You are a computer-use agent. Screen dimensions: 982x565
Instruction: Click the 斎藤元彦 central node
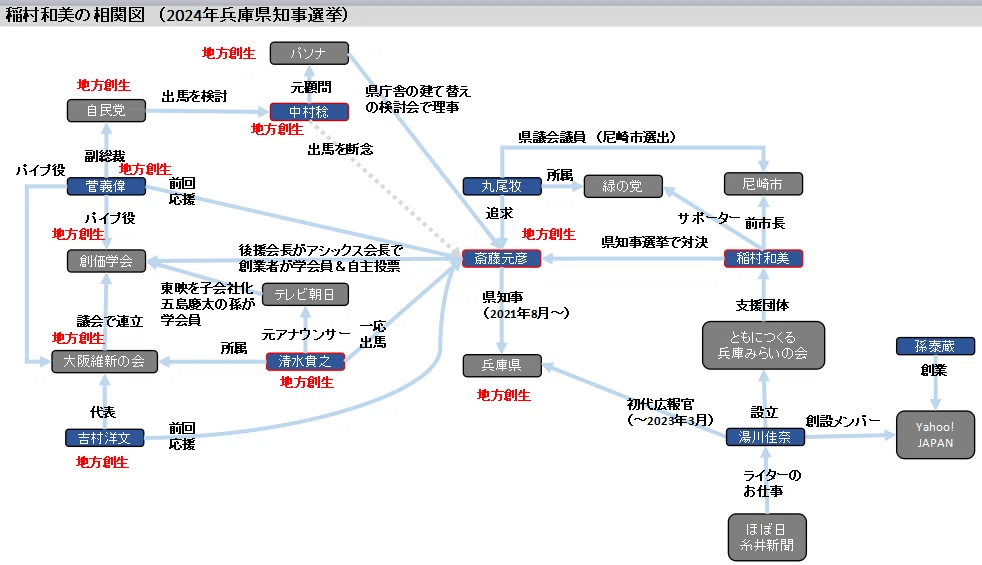coord(501,258)
